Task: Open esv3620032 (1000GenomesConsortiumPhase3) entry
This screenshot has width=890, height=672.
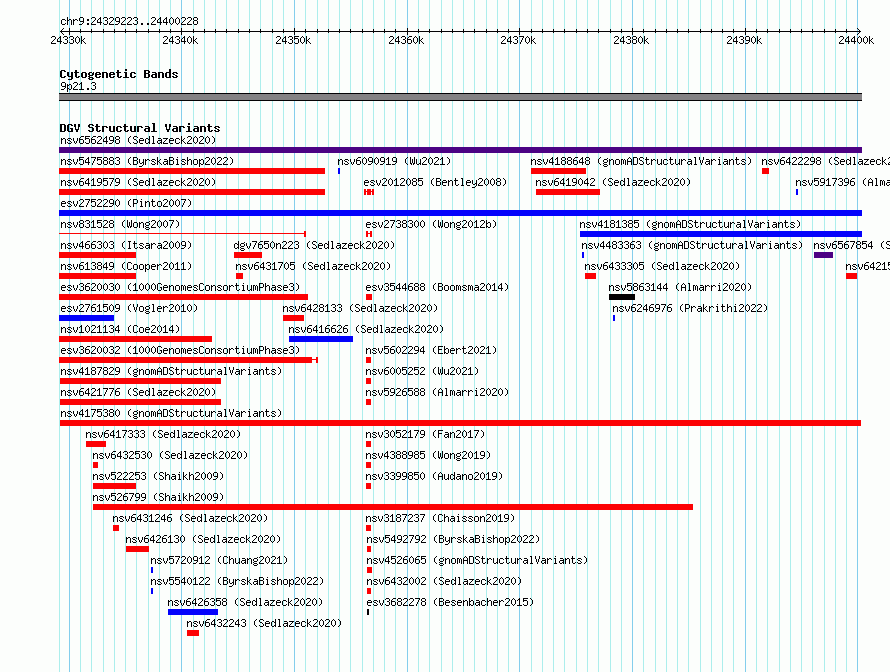Action: [180, 350]
